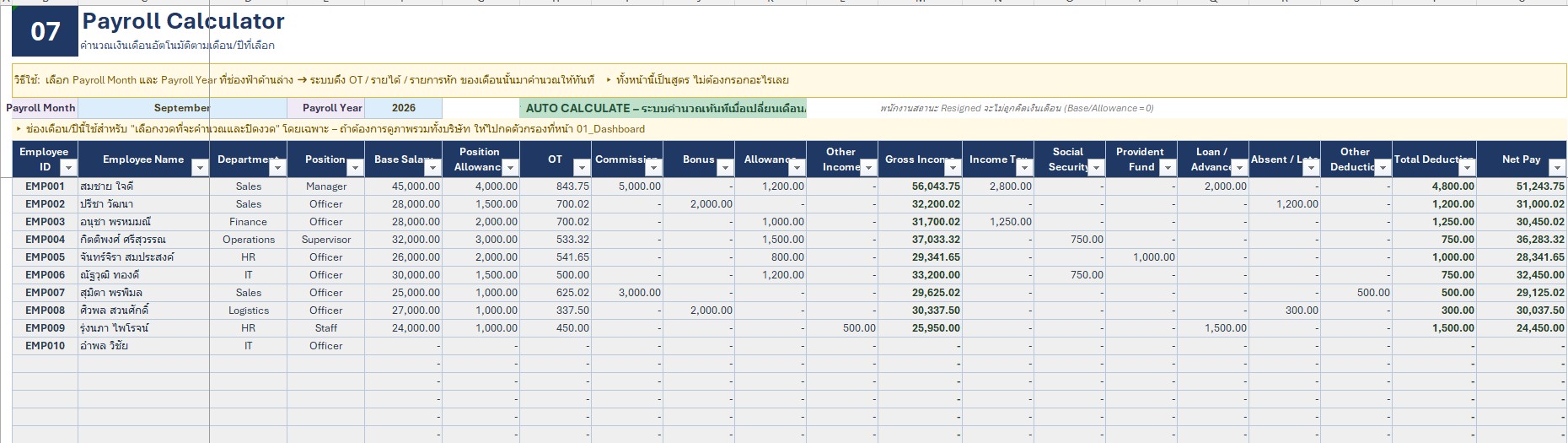The height and width of the screenshot is (443, 1568).
Task: Select the Staff position cell for EMP009
Action: point(325,328)
